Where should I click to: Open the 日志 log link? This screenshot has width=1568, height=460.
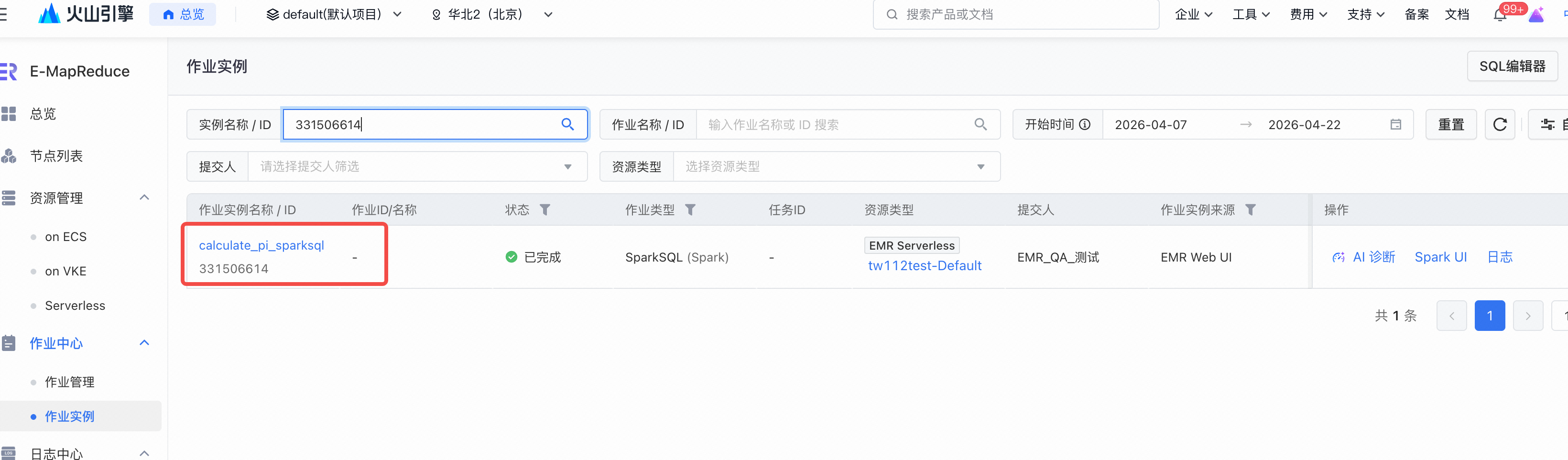pos(1500,257)
